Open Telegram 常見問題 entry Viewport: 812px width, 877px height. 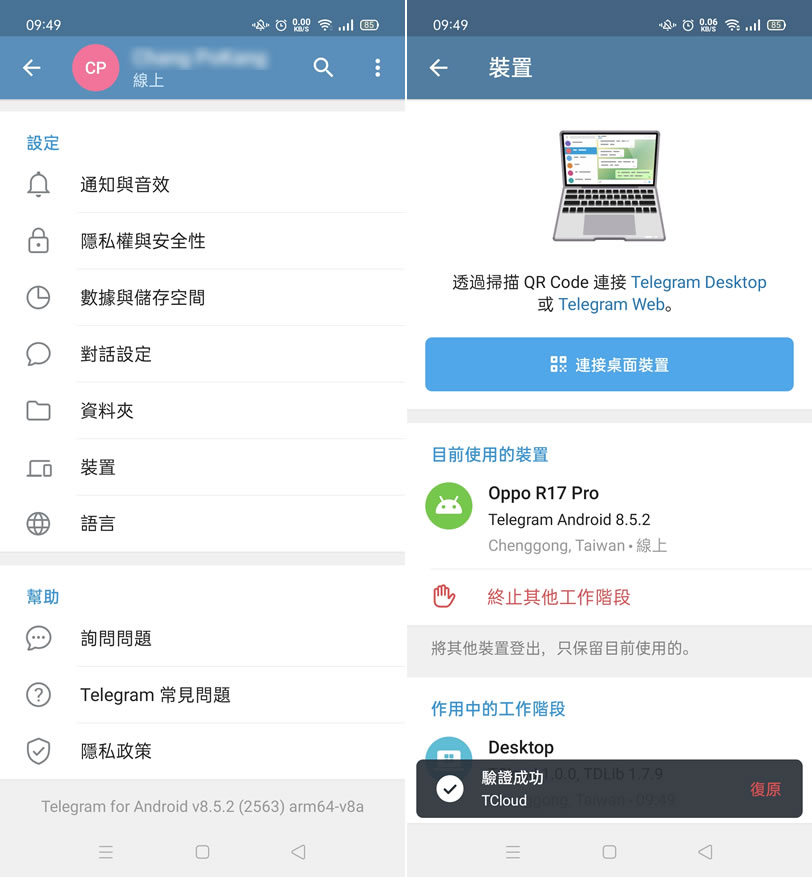[x=202, y=695]
